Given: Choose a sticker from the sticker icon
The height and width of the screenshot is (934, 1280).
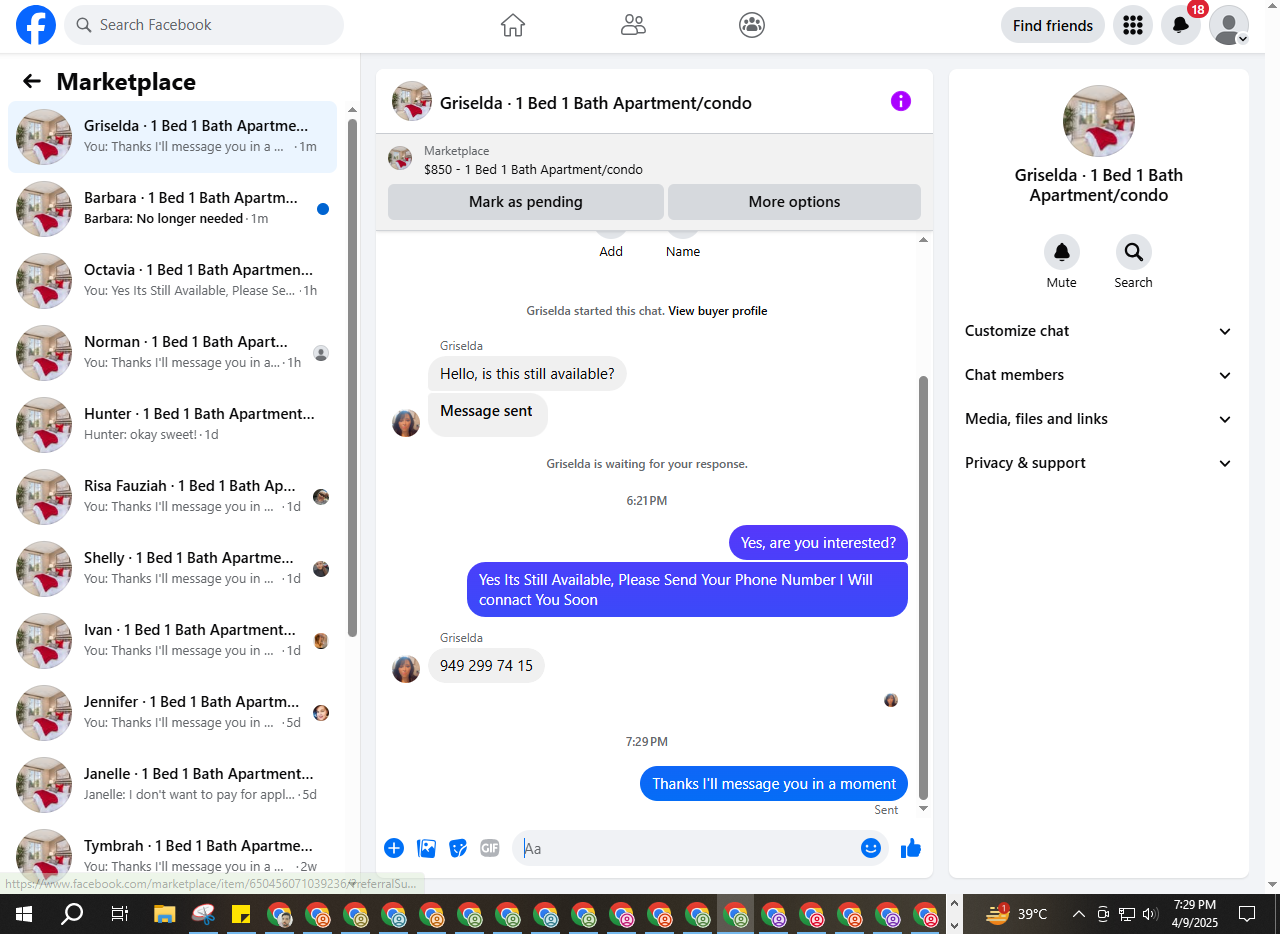Looking at the screenshot, I should click(459, 848).
